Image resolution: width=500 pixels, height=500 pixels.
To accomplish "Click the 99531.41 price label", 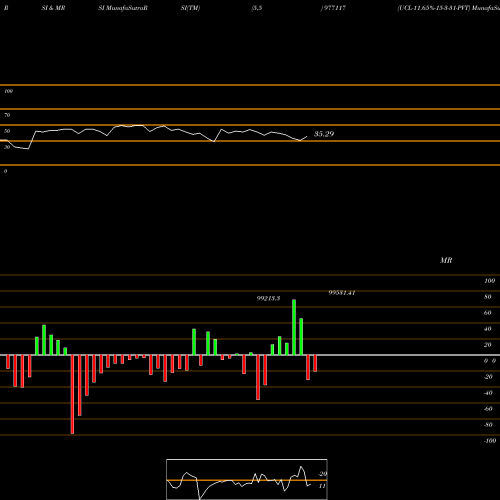I will pos(342,293).
